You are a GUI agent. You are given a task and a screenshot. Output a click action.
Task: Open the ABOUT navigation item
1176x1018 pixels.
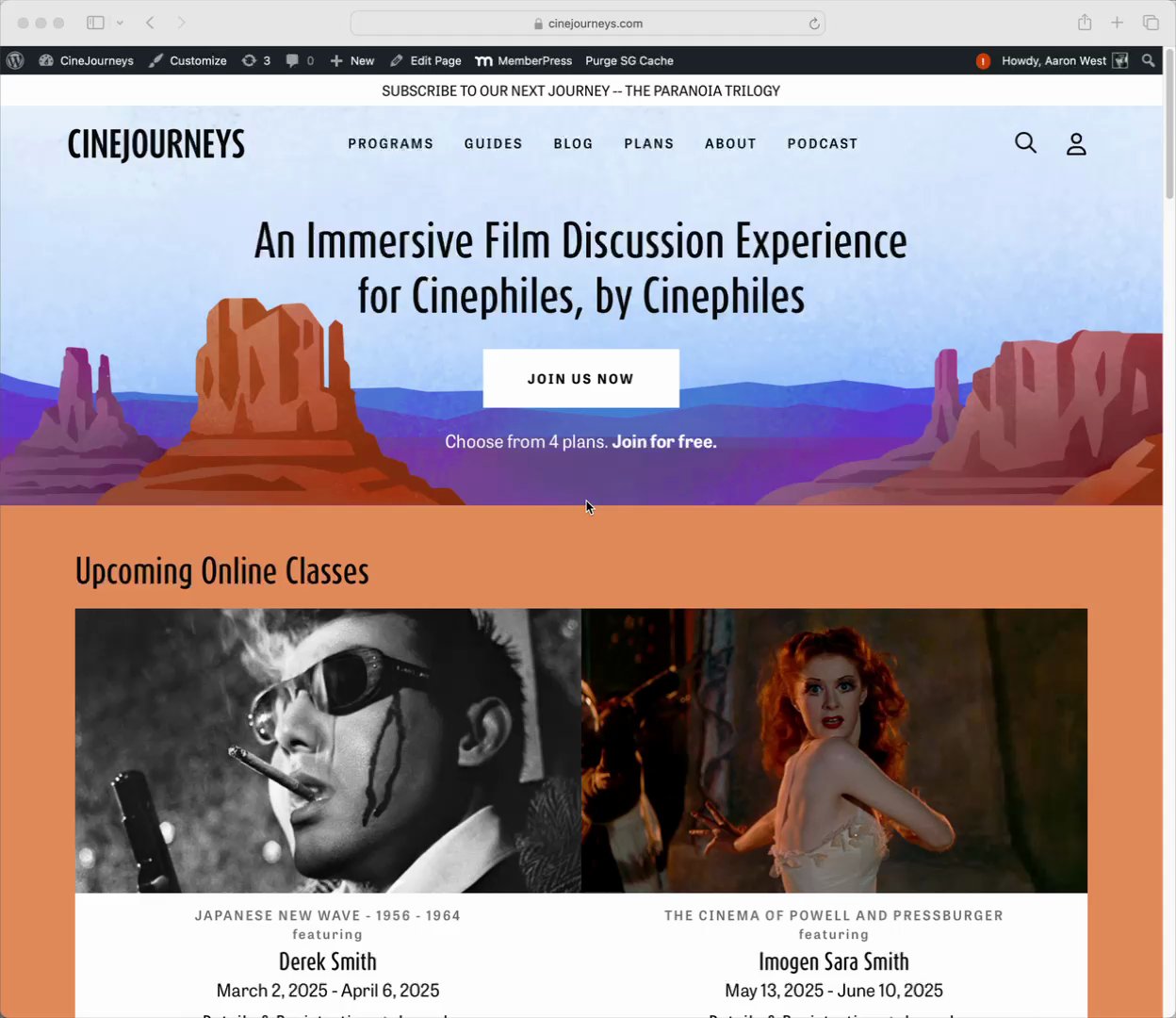click(x=730, y=143)
